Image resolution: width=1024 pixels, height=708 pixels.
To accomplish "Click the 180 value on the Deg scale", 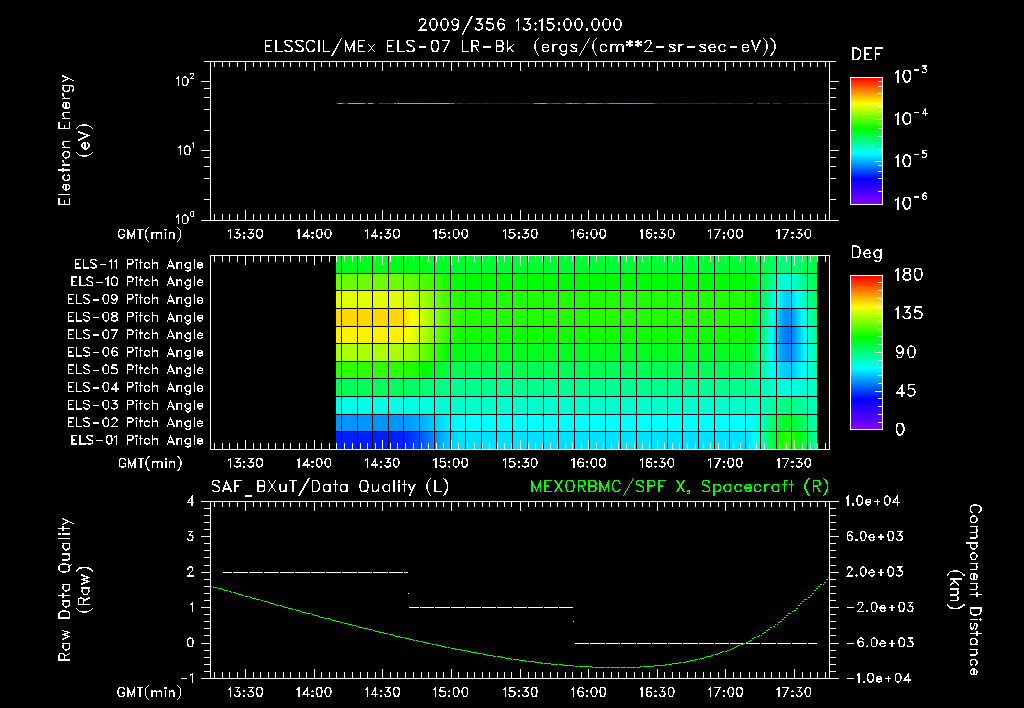I will [x=908, y=275].
